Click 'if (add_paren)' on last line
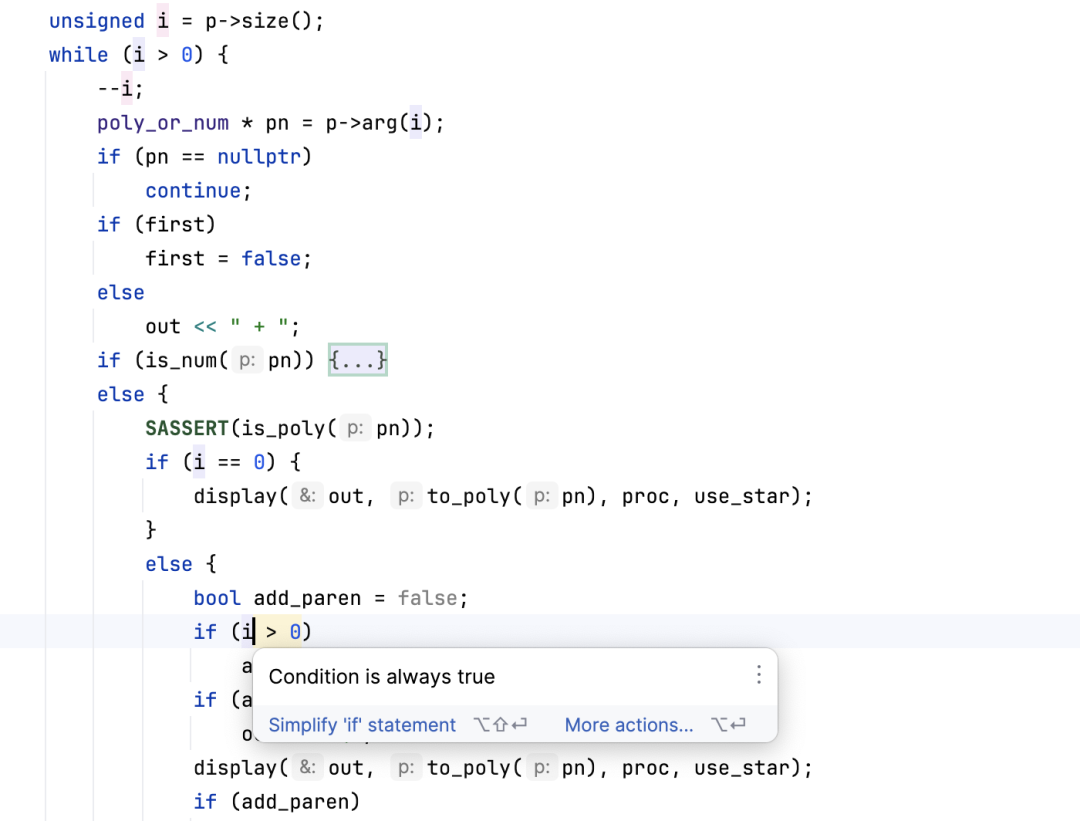Screen dimensions: 1080x821 point(276,802)
